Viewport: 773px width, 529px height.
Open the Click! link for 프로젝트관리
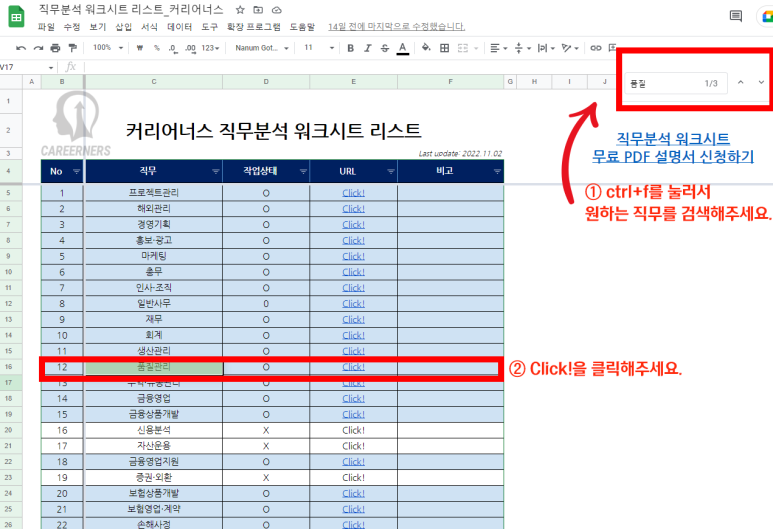(x=353, y=193)
